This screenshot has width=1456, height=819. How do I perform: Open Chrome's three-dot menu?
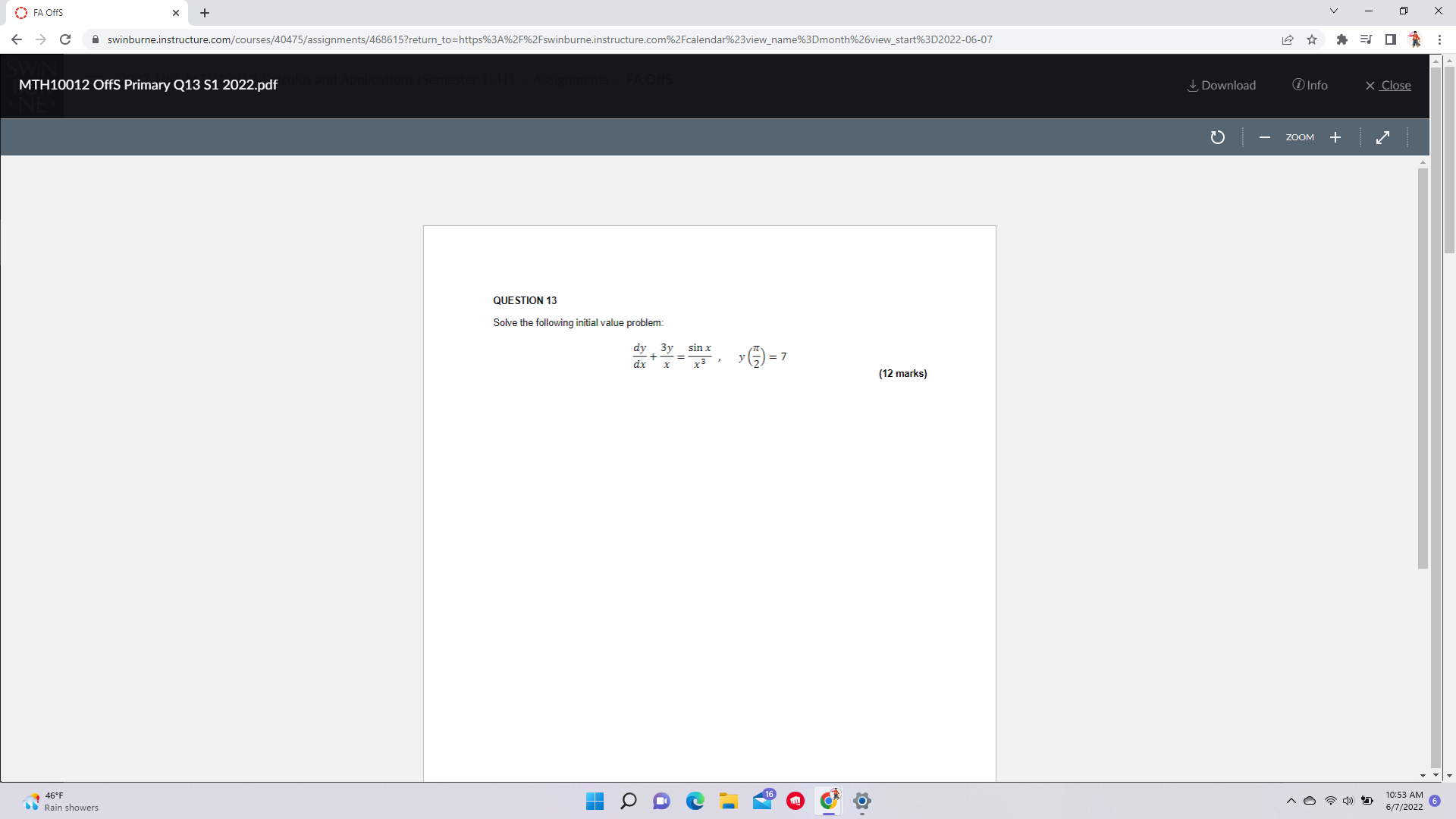(1439, 39)
